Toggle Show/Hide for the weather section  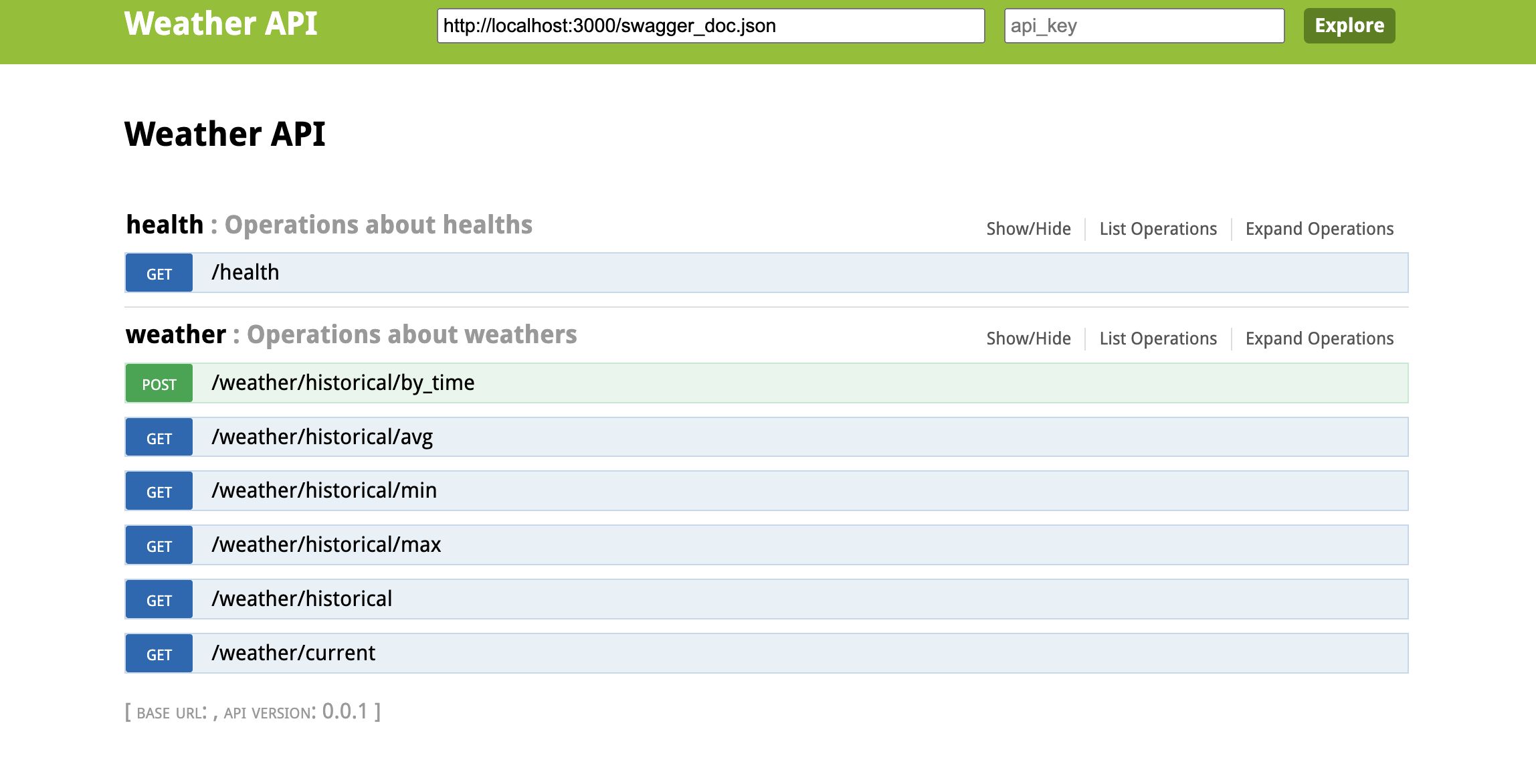(x=1028, y=338)
